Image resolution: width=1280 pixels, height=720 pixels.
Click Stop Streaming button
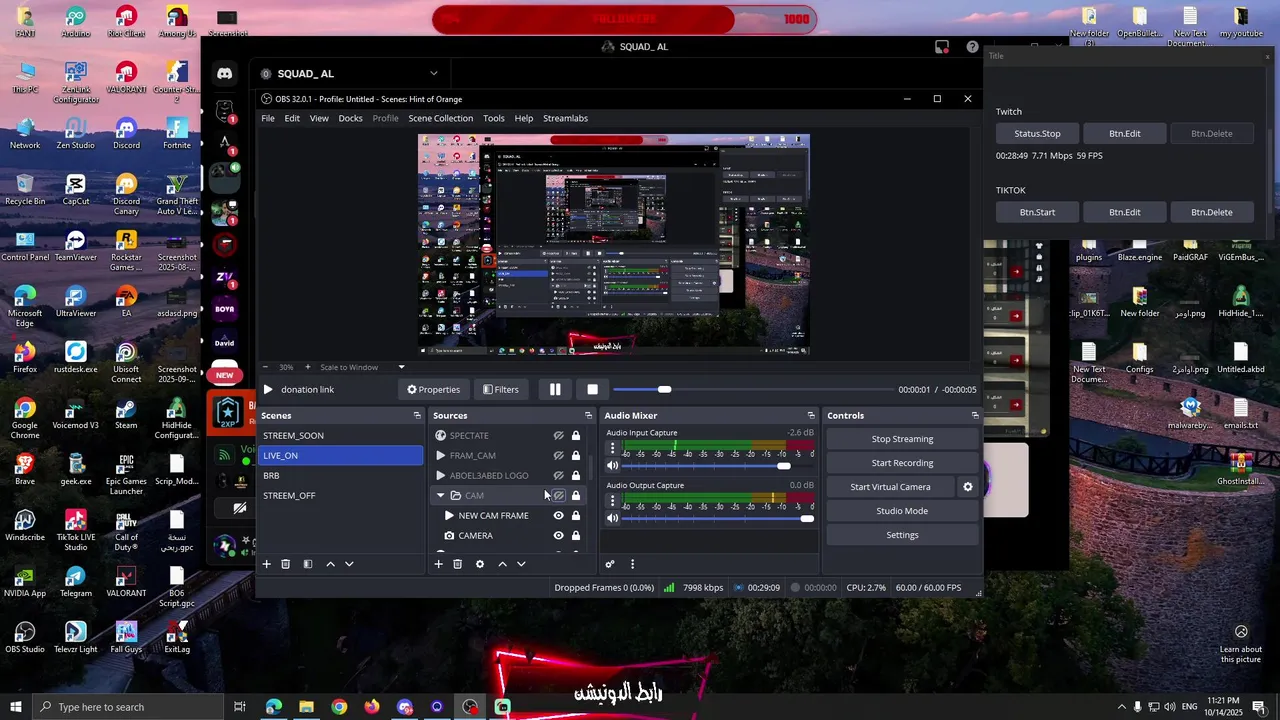(x=902, y=439)
